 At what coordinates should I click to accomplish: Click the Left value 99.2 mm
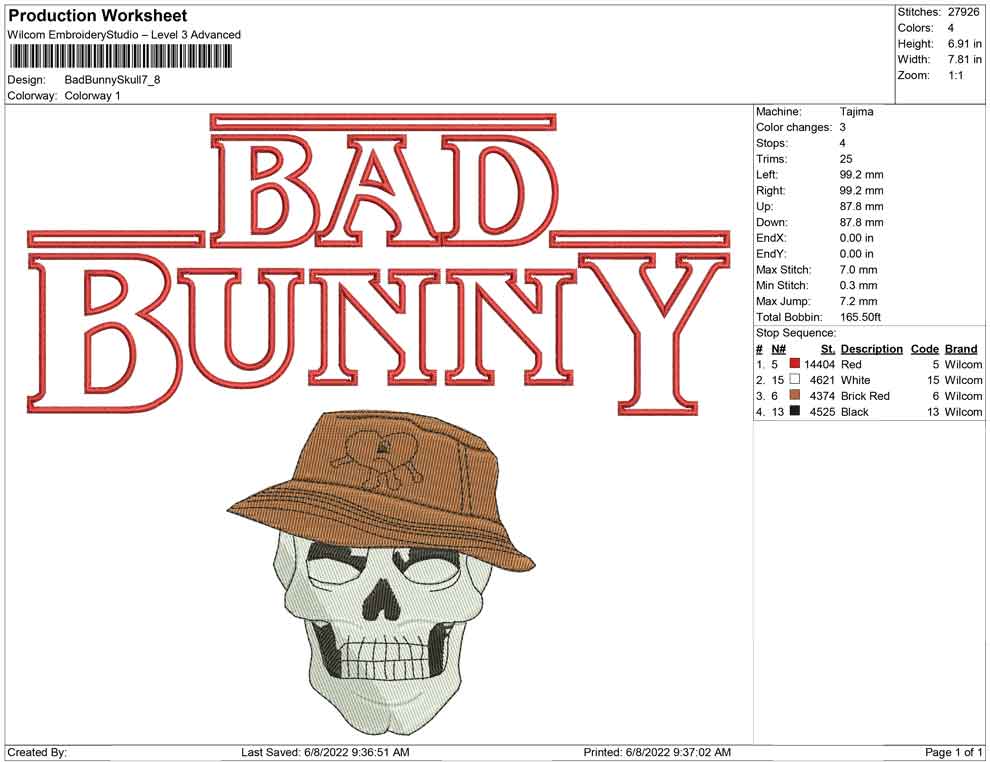click(861, 174)
